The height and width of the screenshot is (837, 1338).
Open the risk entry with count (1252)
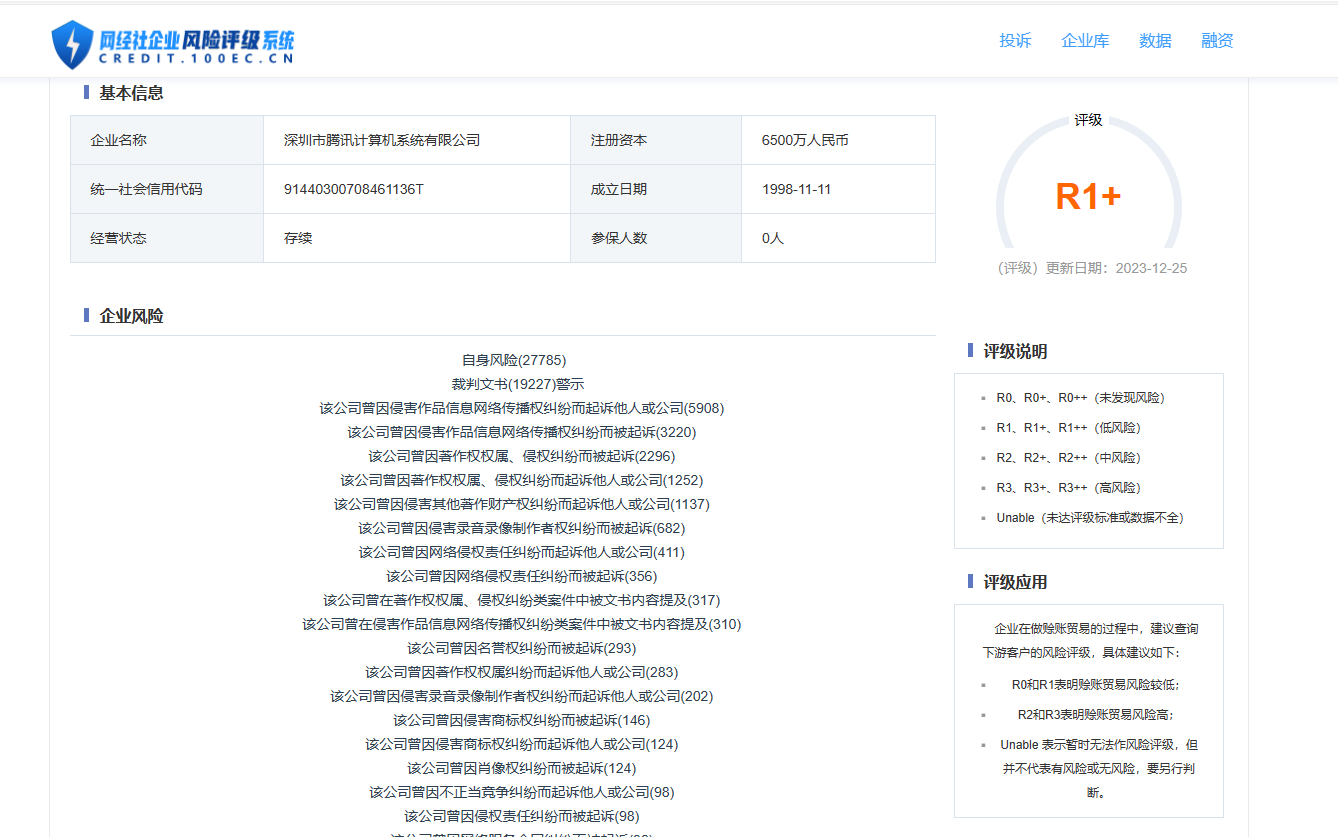[x=521, y=480]
